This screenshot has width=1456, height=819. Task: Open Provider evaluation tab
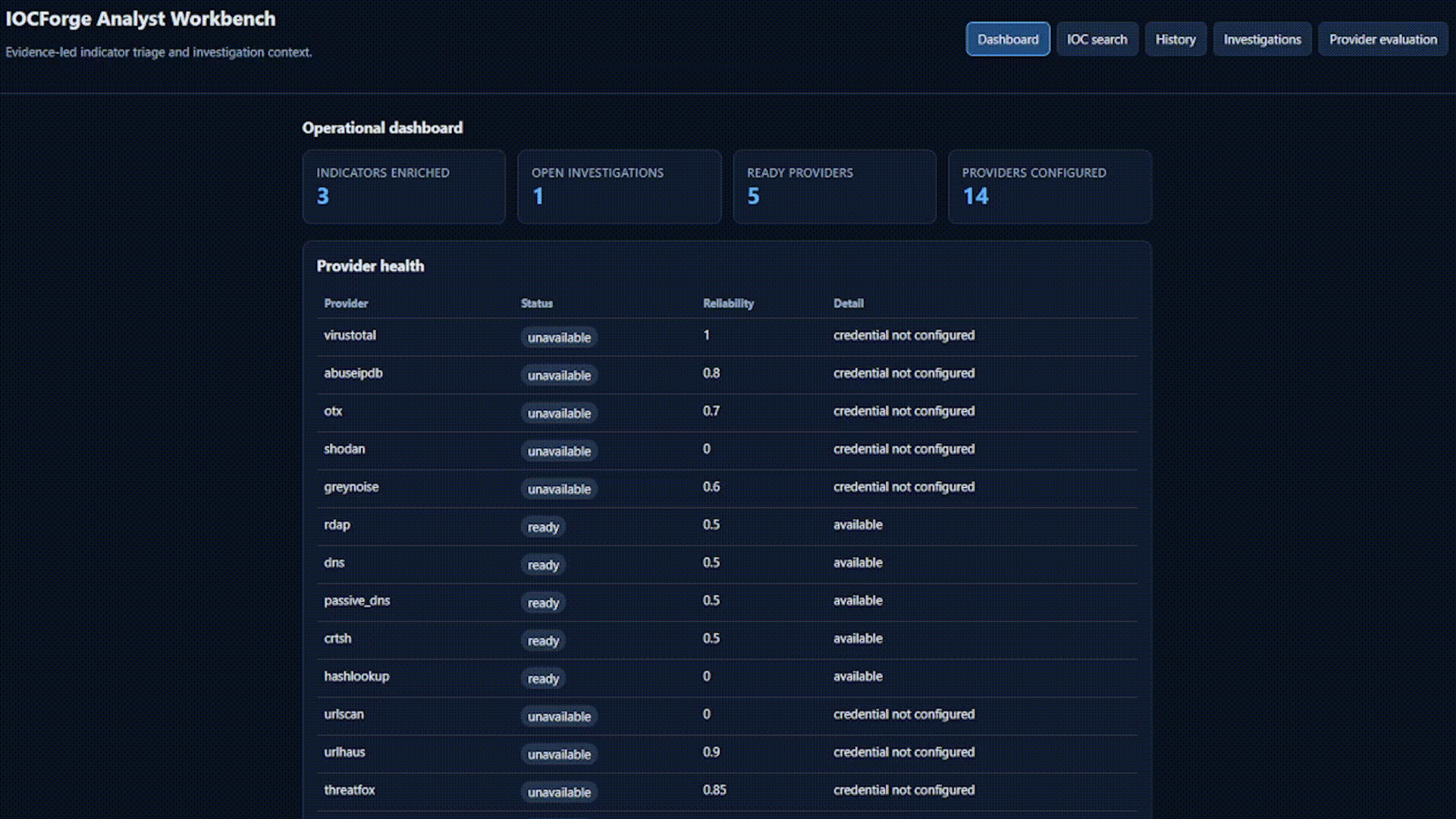click(x=1383, y=39)
